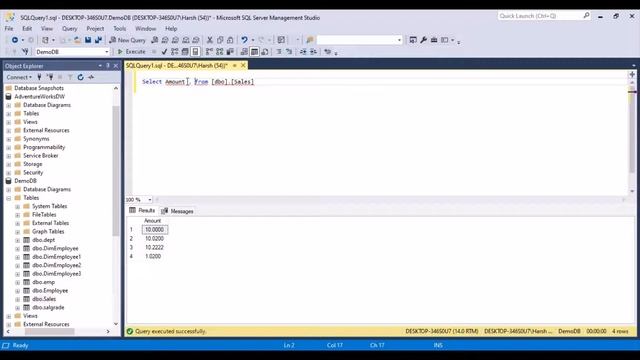Toggle Include Actual Execution Plan

click(x=209, y=52)
